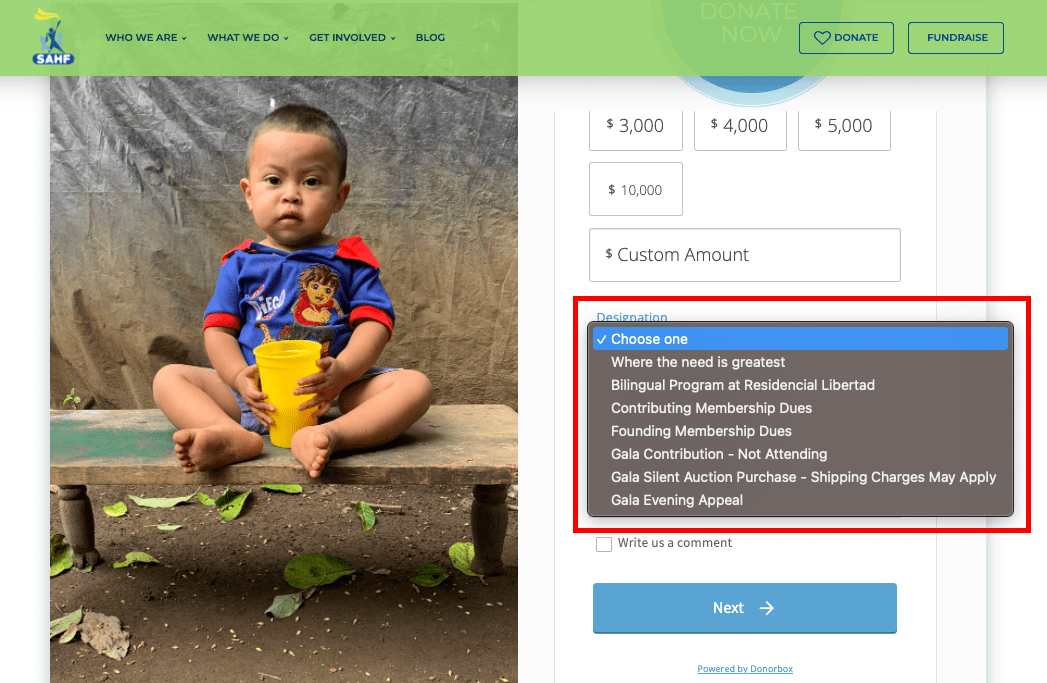Click the SAHF logo icon
The width and height of the screenshot is (1047, 683).
(x=53, y=37)
